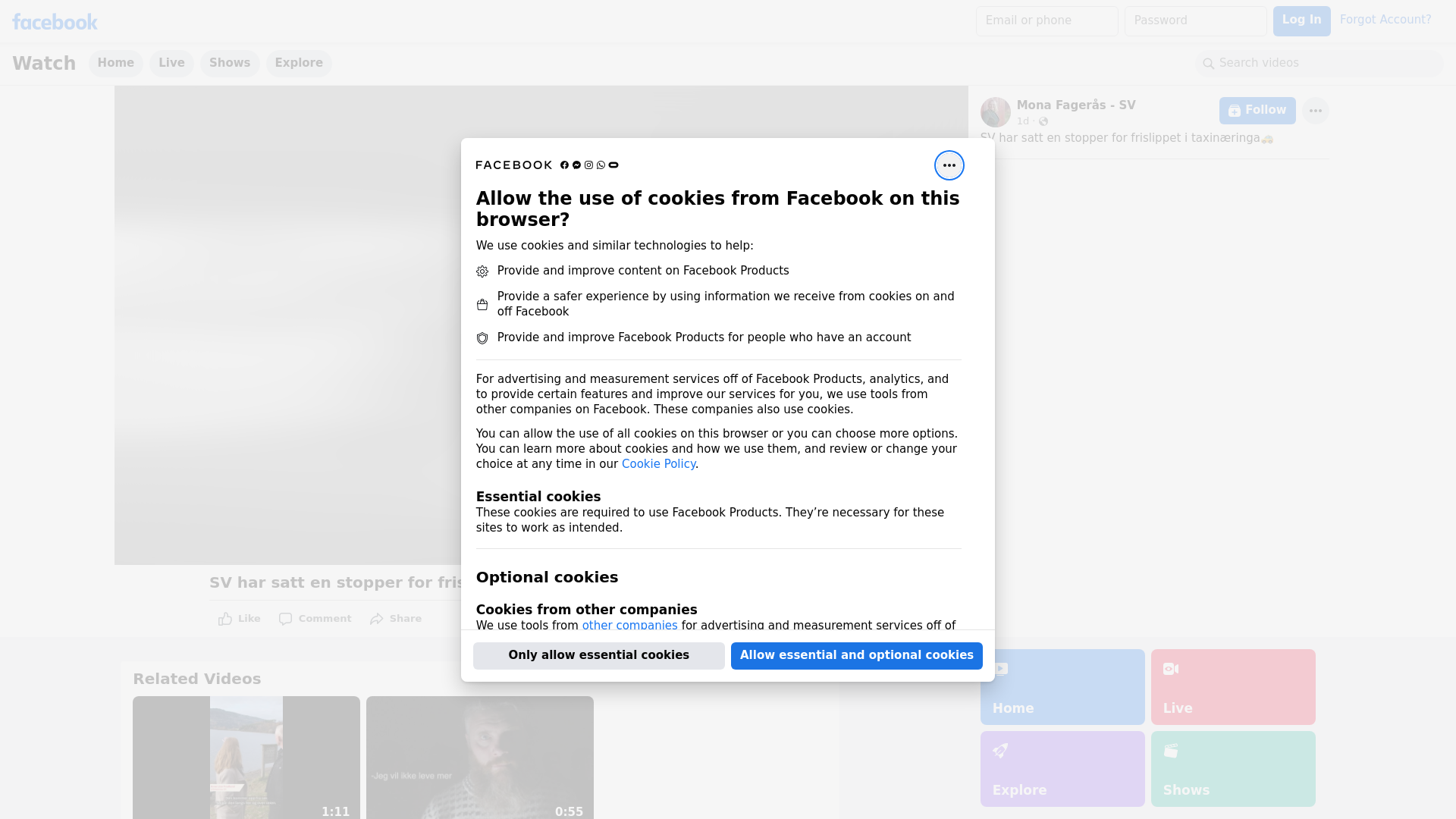Click Only allow essential cookies
1456x819 pixels.
598,655
